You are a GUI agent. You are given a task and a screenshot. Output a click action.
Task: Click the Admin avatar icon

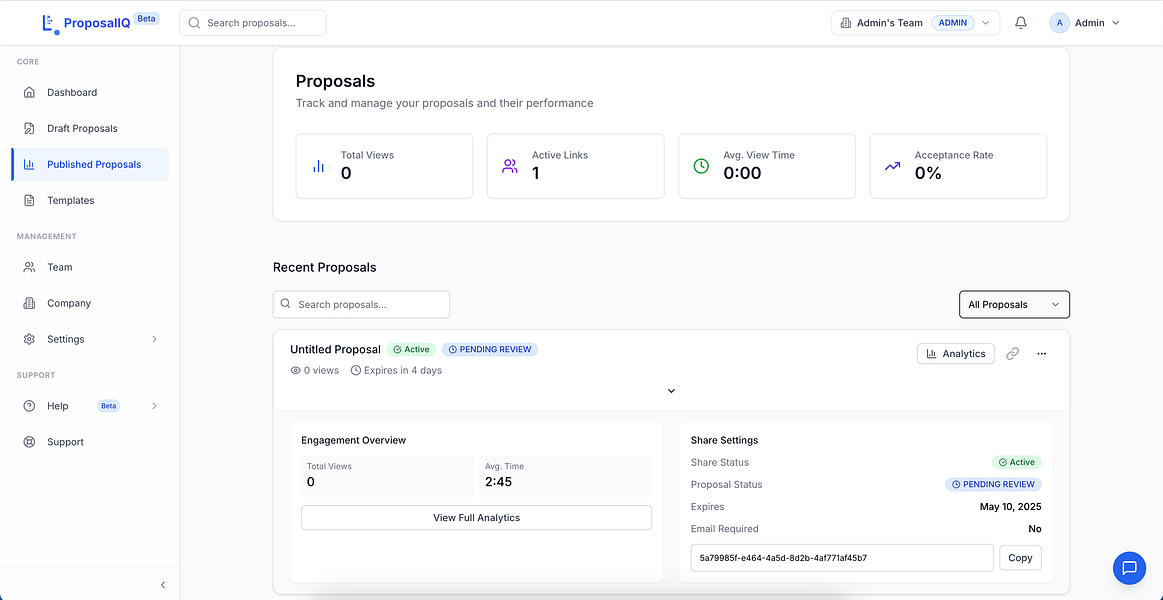[1059, 23]
